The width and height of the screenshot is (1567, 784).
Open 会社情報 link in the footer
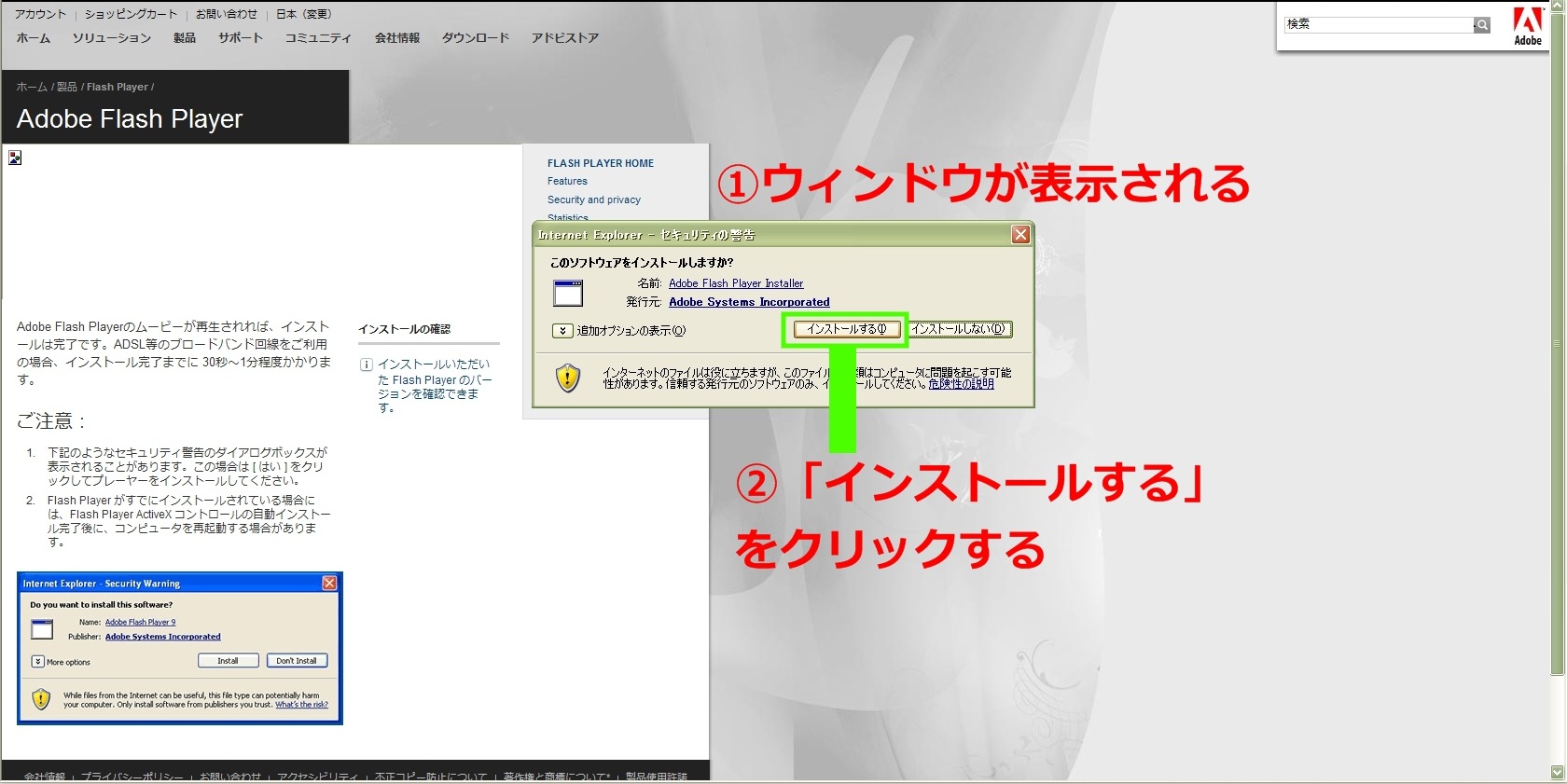pos(45,777)
